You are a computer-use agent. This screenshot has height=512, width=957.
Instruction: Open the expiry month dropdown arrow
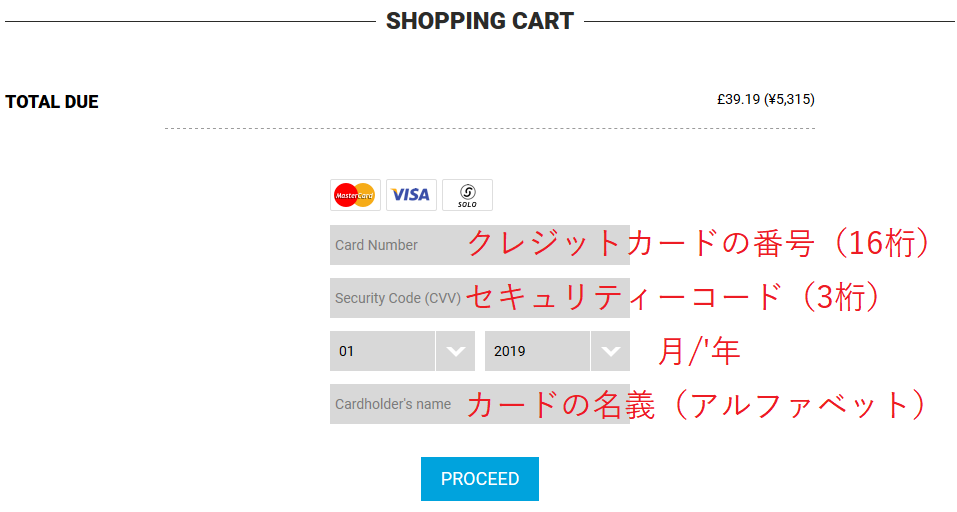[x=455, y=351]
